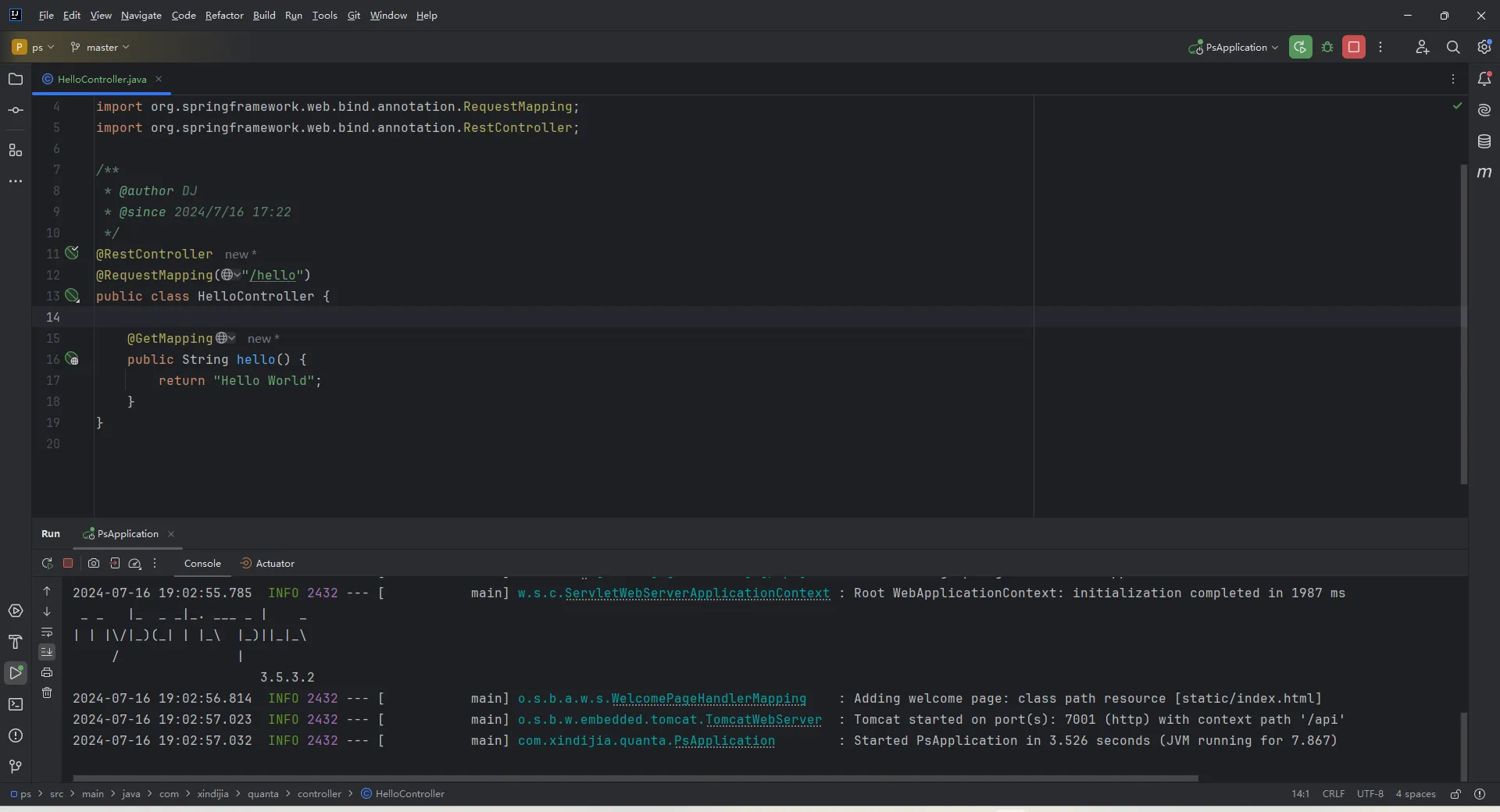Open UTF-8 encoding selector
The width and height of the screenshot is (1500, 812).
[1370, 793]
